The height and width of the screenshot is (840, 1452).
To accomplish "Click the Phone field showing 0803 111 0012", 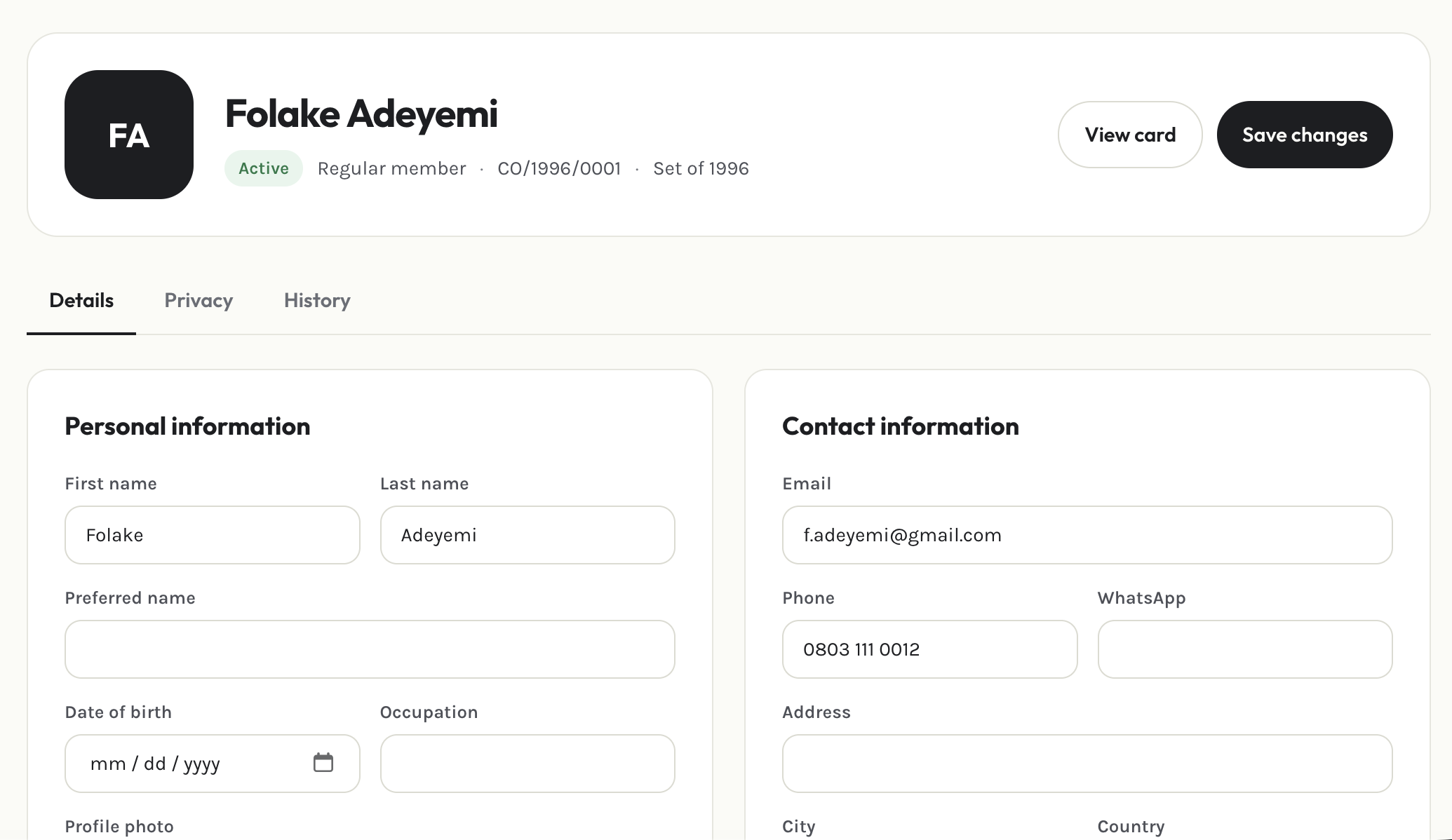I will [929, 649].
